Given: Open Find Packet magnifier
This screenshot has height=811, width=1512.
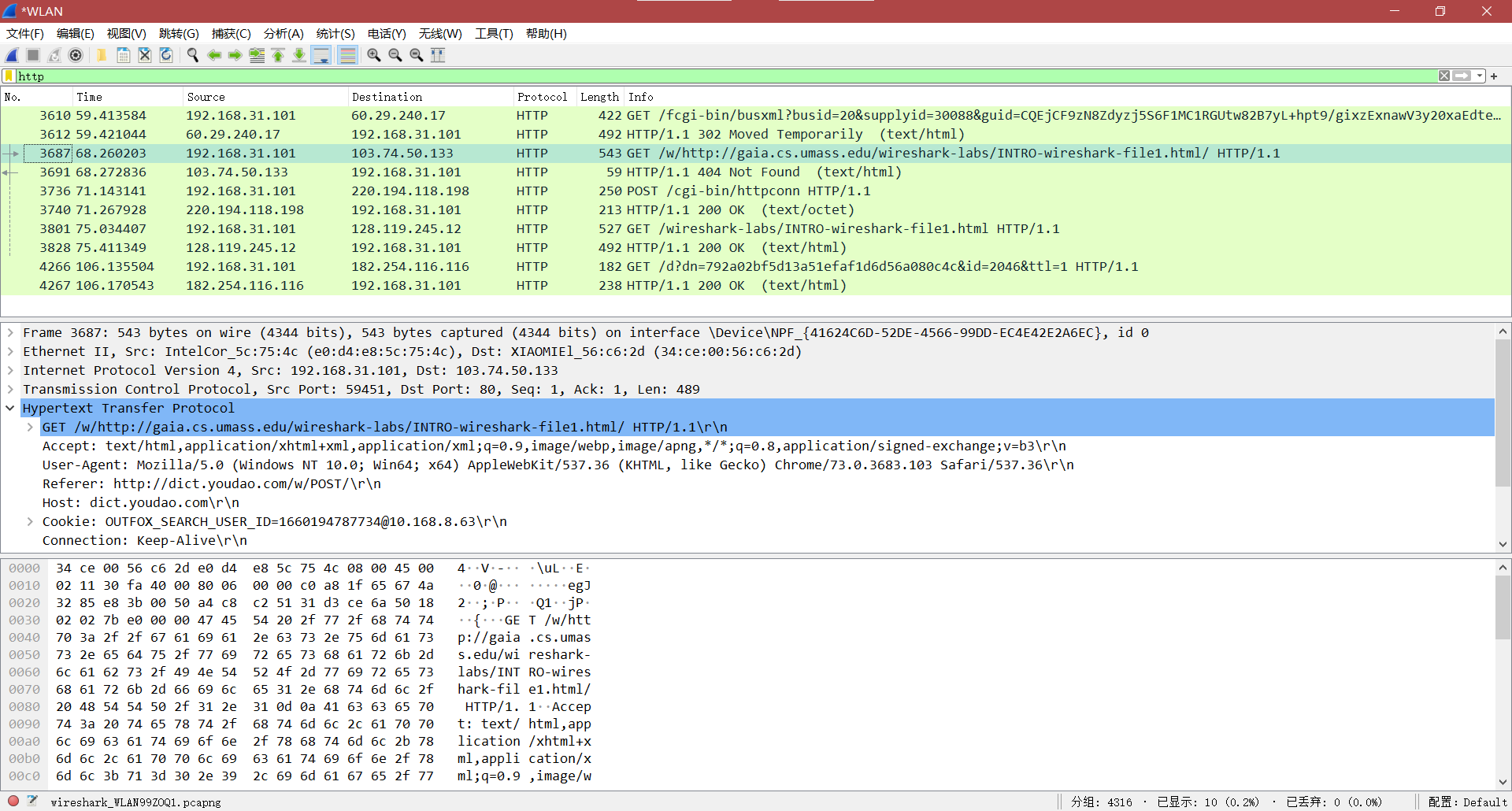Looking at the screenshot, I should pos(192,55).
